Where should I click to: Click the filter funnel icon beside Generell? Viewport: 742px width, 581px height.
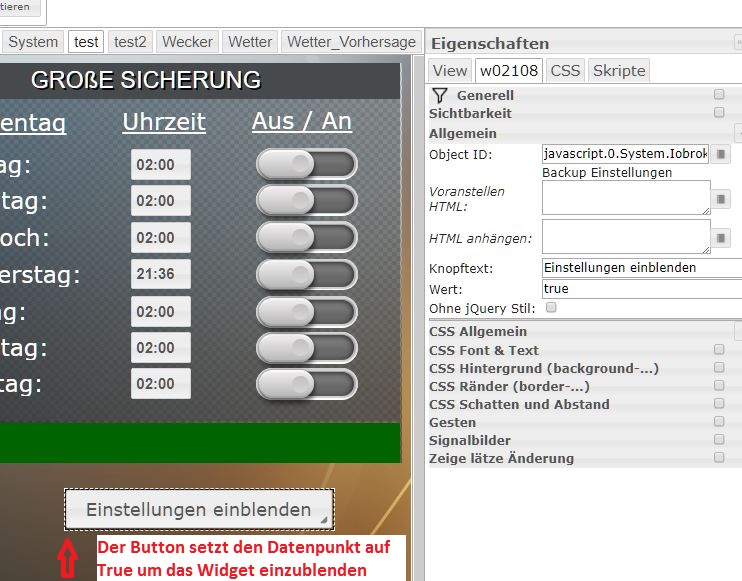pyautogui.click(x=440, y=96)
